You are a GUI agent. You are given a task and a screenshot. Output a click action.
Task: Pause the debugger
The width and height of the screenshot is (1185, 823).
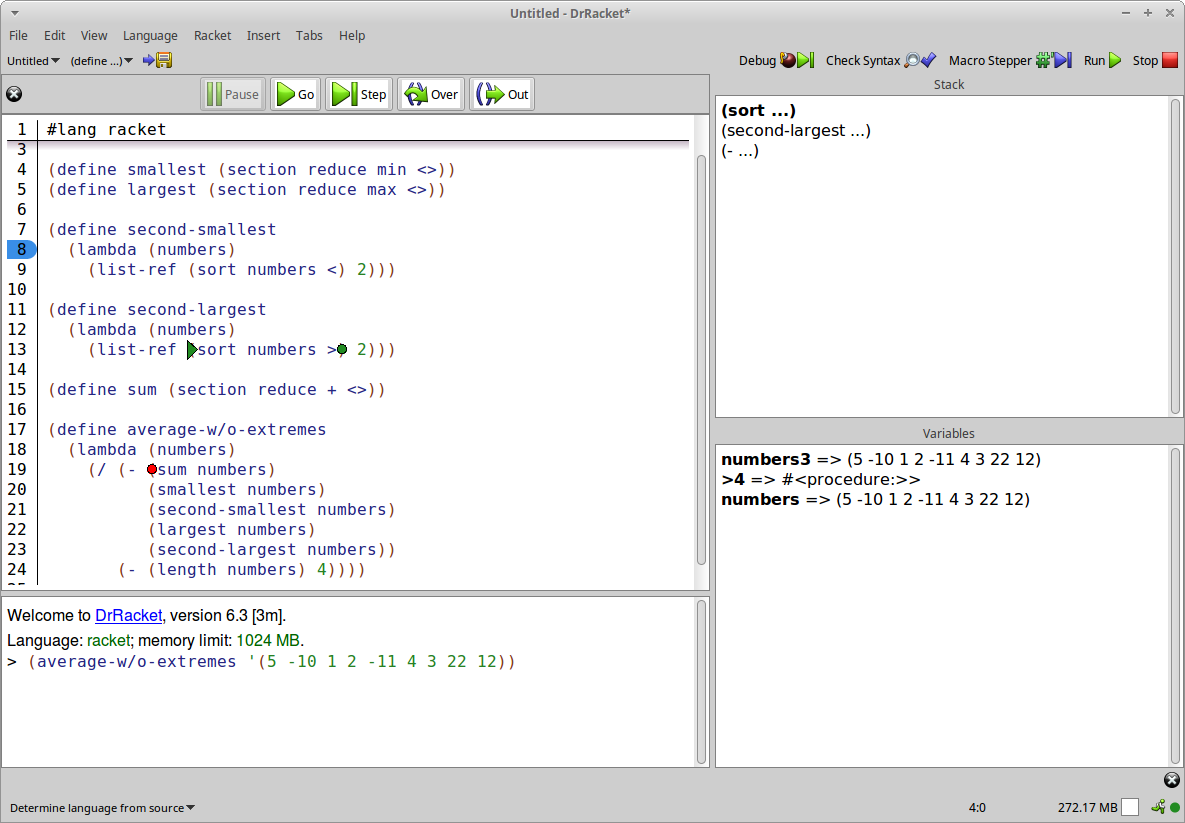click(x=233, y=94)
